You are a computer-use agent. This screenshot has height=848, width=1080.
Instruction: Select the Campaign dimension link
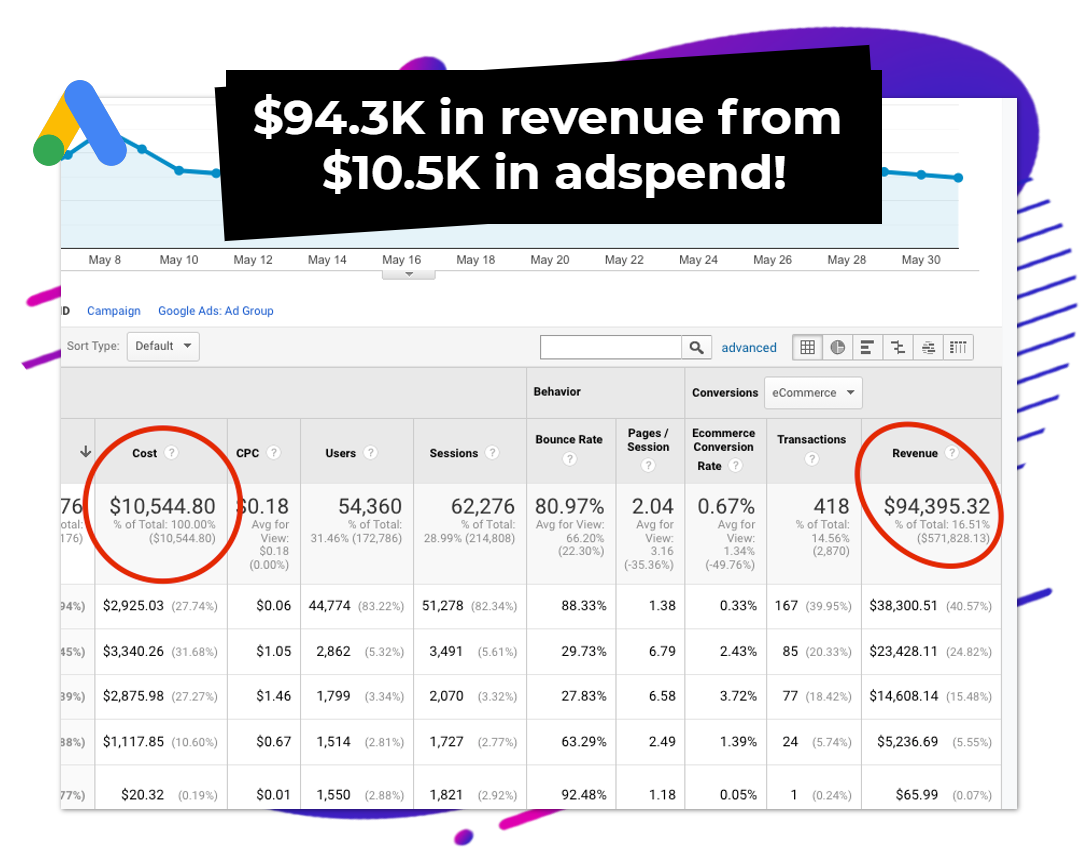114,311
